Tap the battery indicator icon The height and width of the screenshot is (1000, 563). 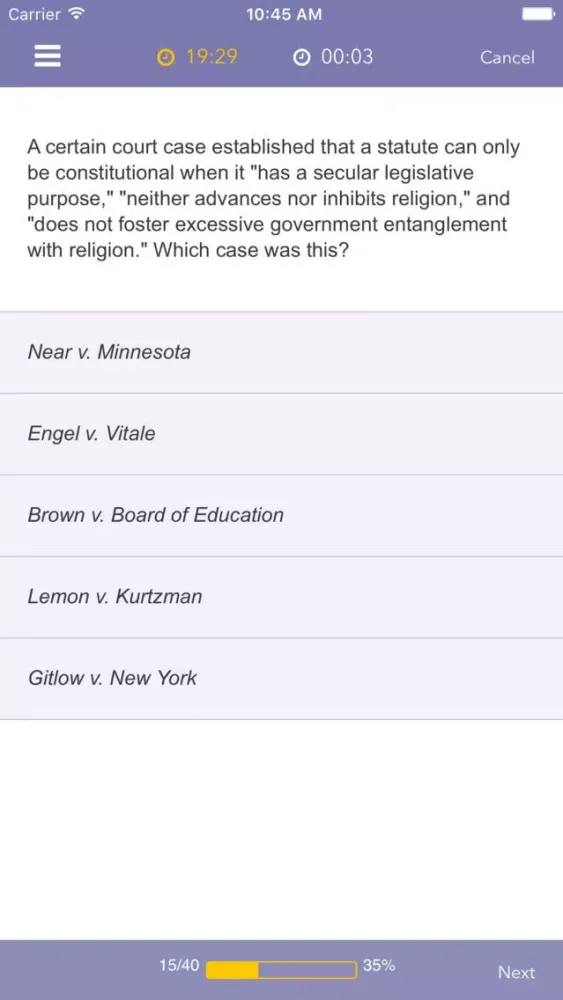[538, 13]
